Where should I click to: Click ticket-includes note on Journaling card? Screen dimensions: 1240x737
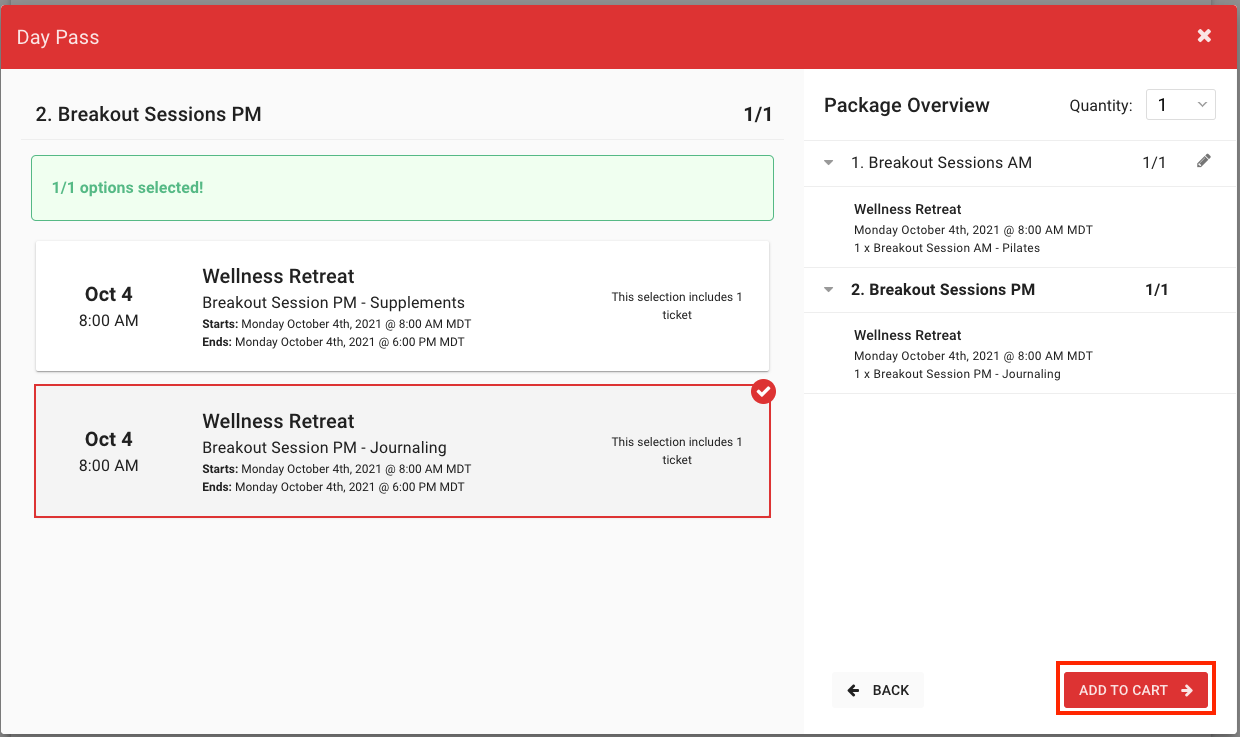pyautogui.click(x=677, y=451)
